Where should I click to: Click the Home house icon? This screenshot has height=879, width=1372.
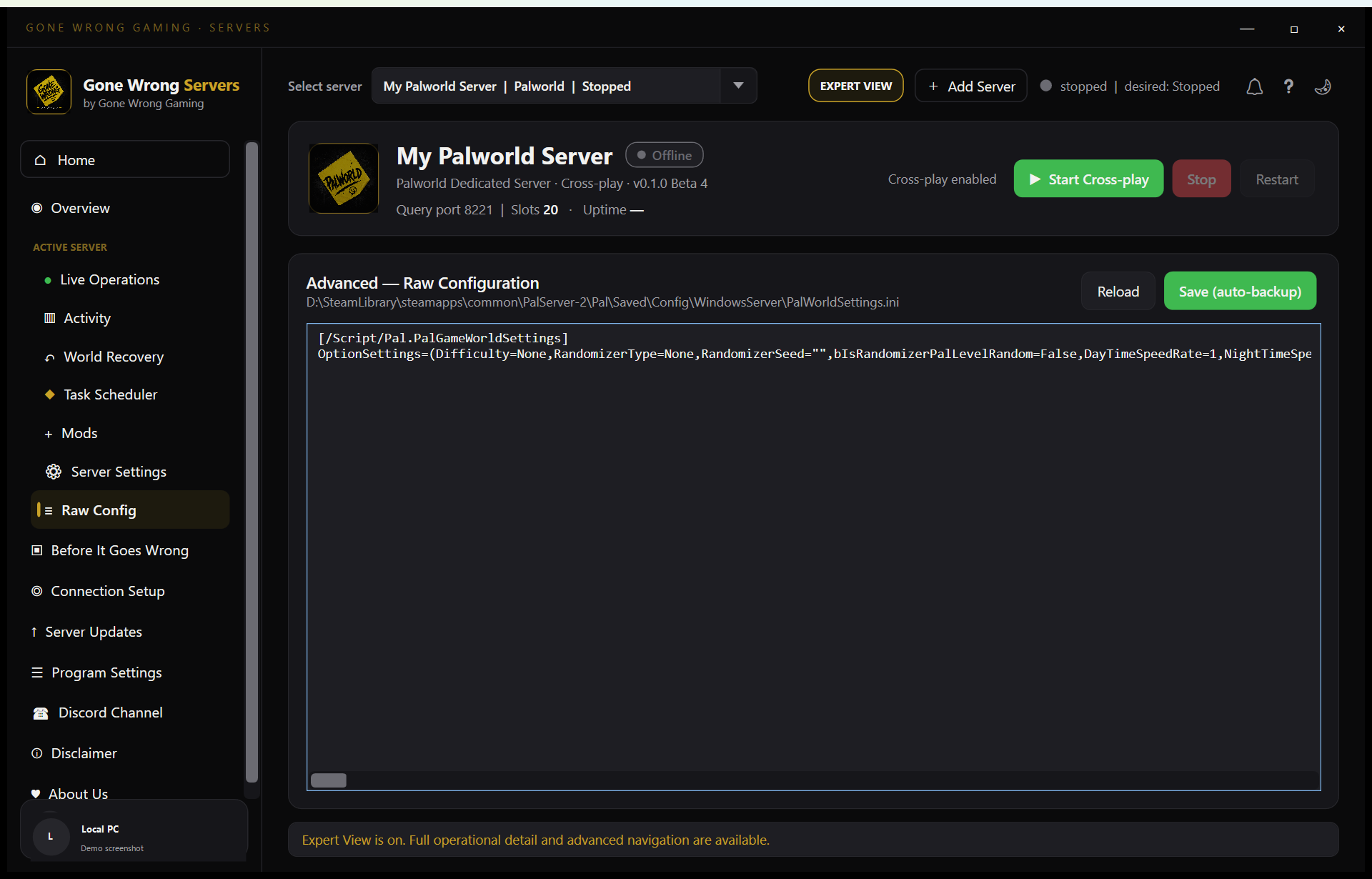[41, 160]
